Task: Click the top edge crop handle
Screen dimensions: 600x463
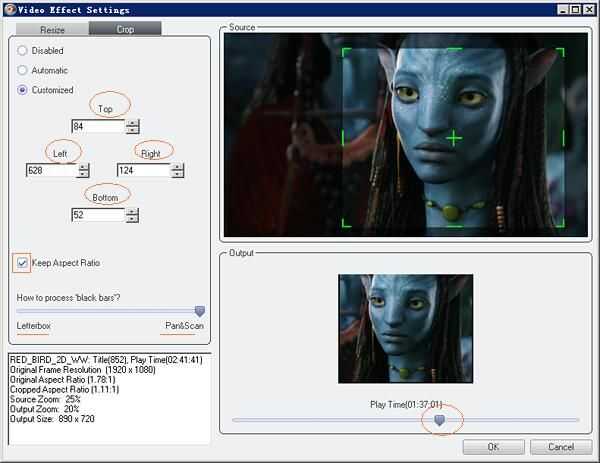Action: (x=454, y=49)
